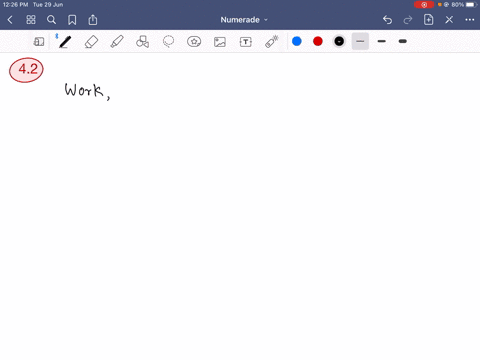The width and height of the screenshot is (480, 360).
Task: Select the thinnest stroke width
Action: [360, 41]
